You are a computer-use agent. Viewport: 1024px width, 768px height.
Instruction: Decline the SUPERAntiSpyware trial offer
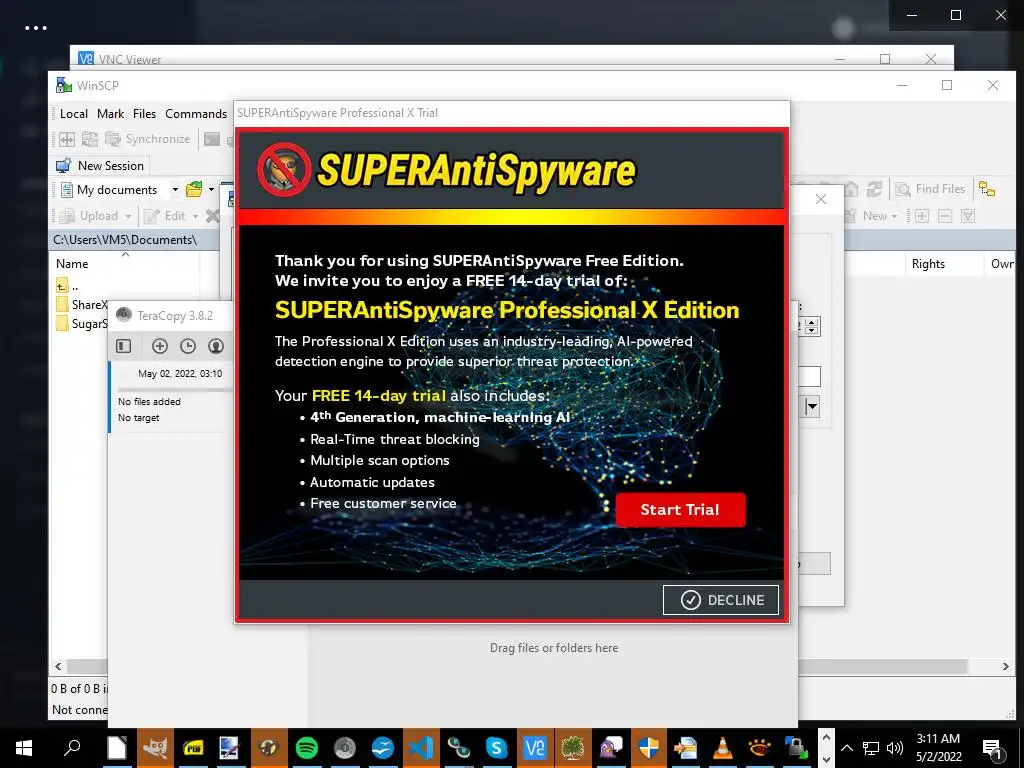pyautogui.click(x=720, y=600)
